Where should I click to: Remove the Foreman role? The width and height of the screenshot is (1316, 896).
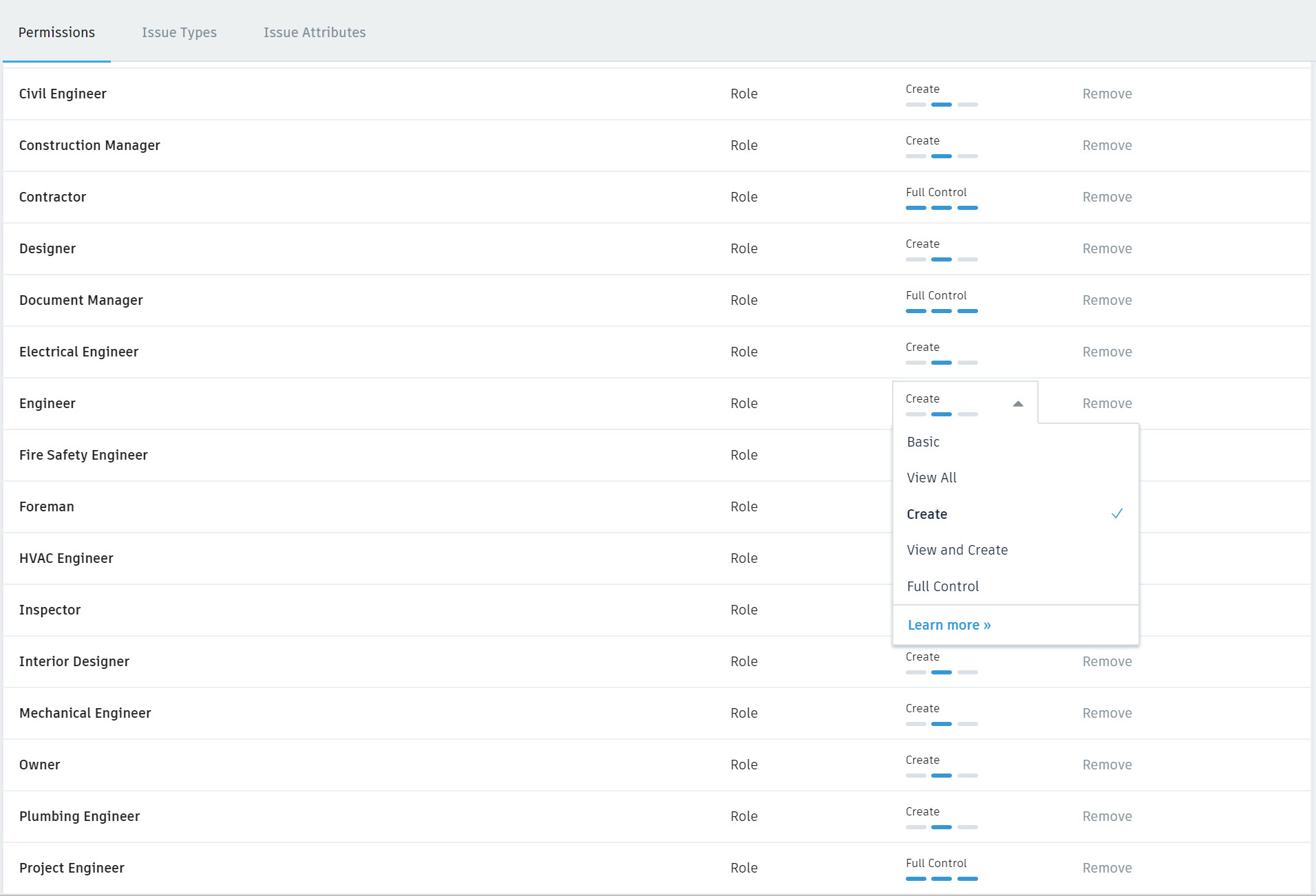pos(1107,506)
